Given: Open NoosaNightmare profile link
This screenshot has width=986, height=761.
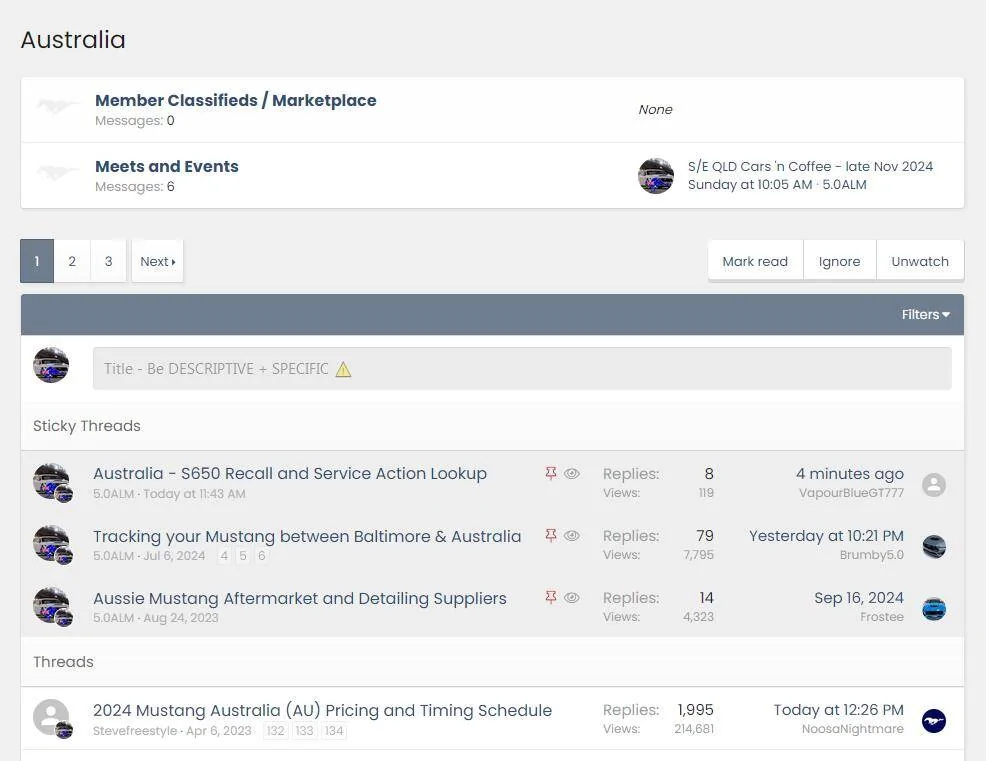Looking at the screenshot, I should pyautogui.click(x=853, y=729).
